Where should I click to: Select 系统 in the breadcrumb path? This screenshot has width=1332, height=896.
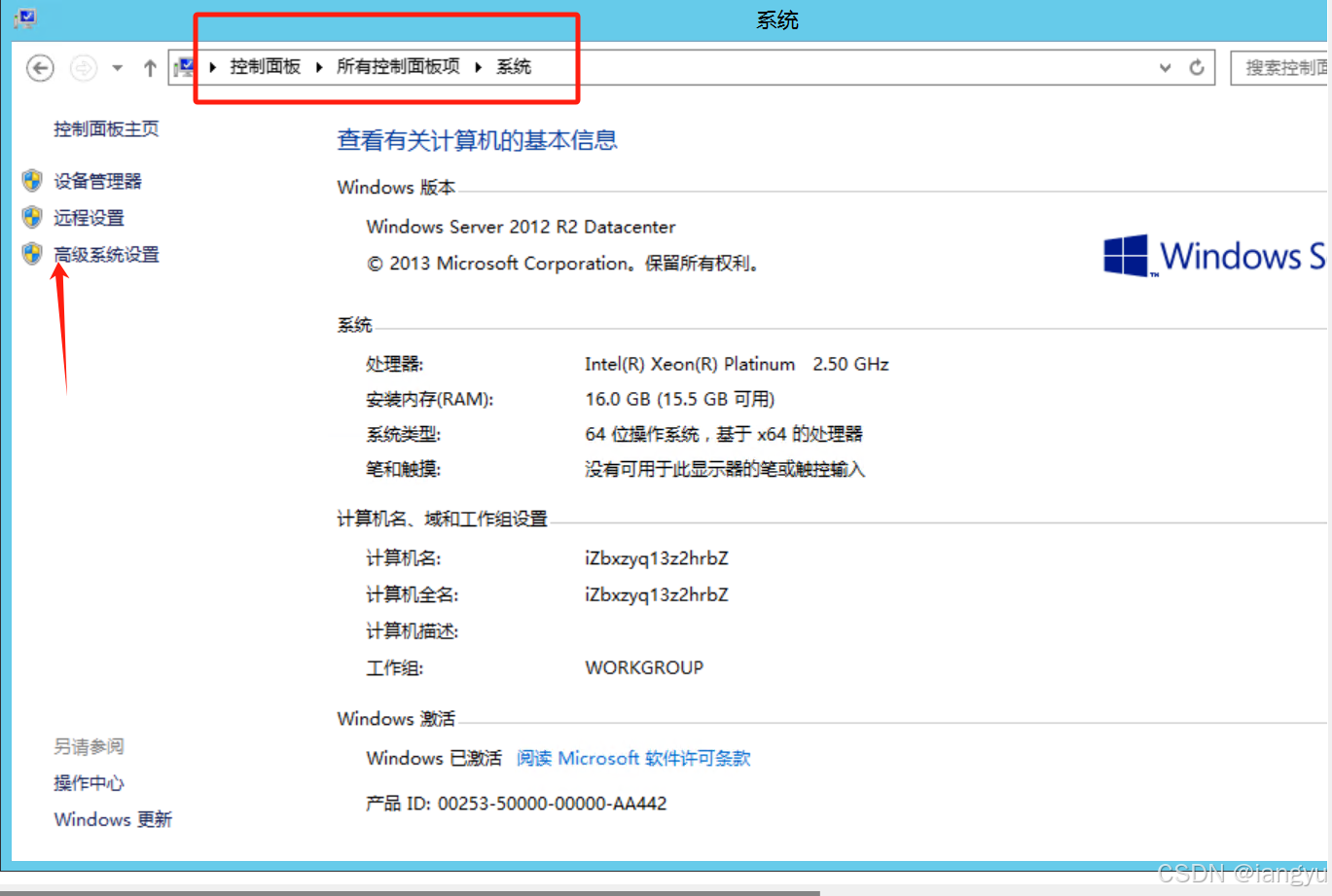(x=514, y=66)
